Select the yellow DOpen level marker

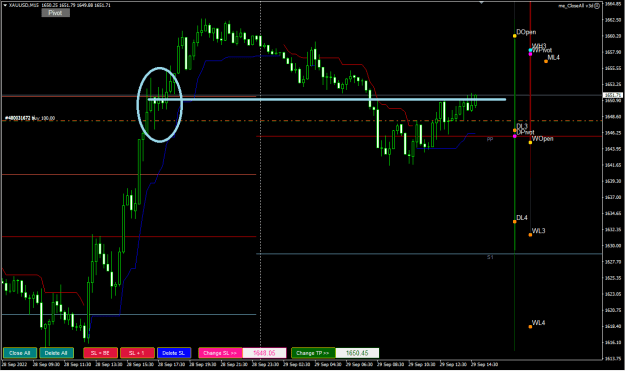[x=515, y=36]
